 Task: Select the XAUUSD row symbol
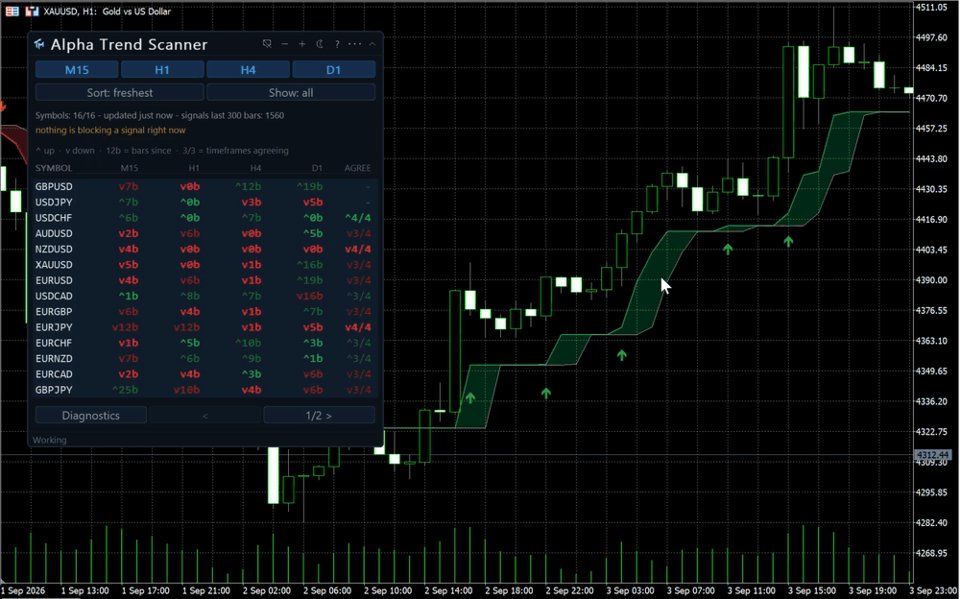coord(54,265)
